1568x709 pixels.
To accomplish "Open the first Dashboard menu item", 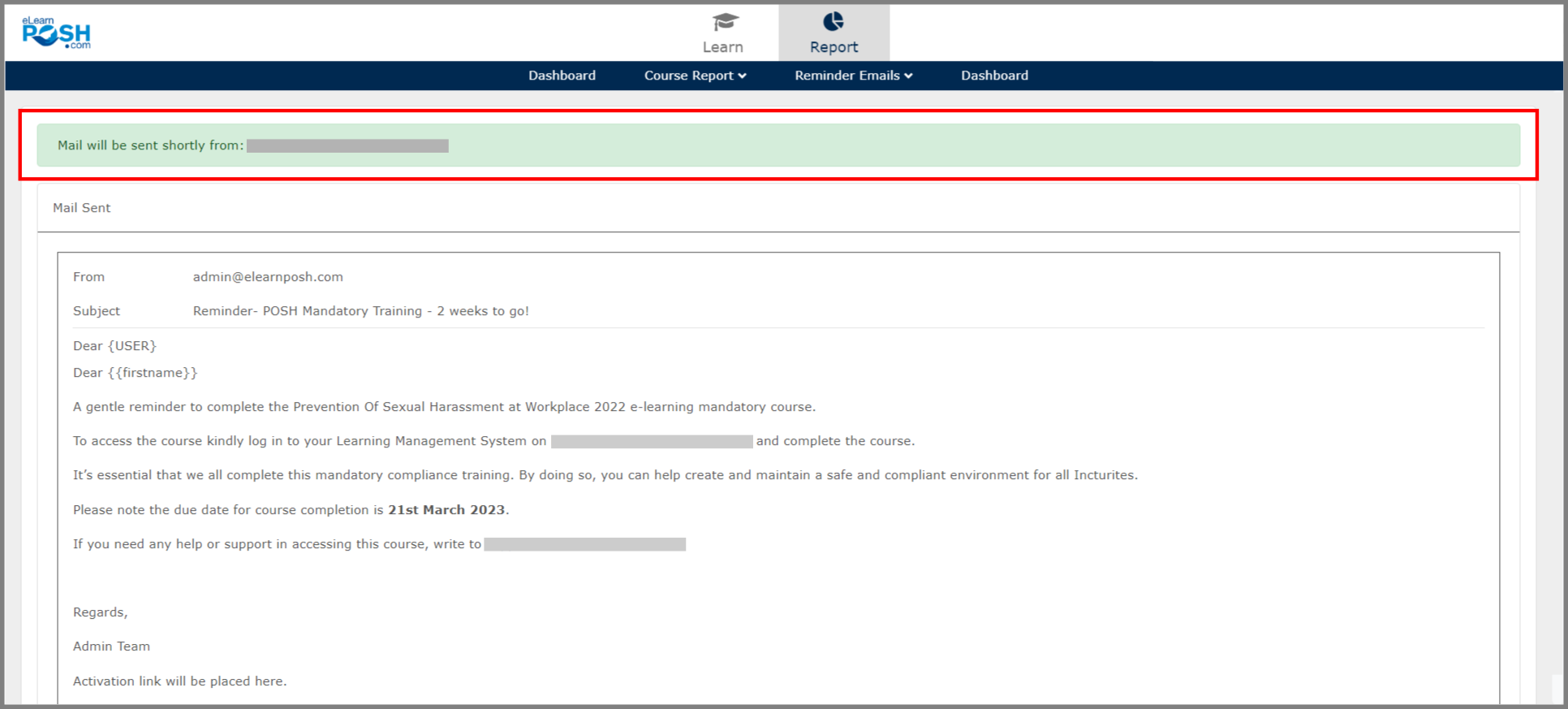I will (x=562, y=76).
